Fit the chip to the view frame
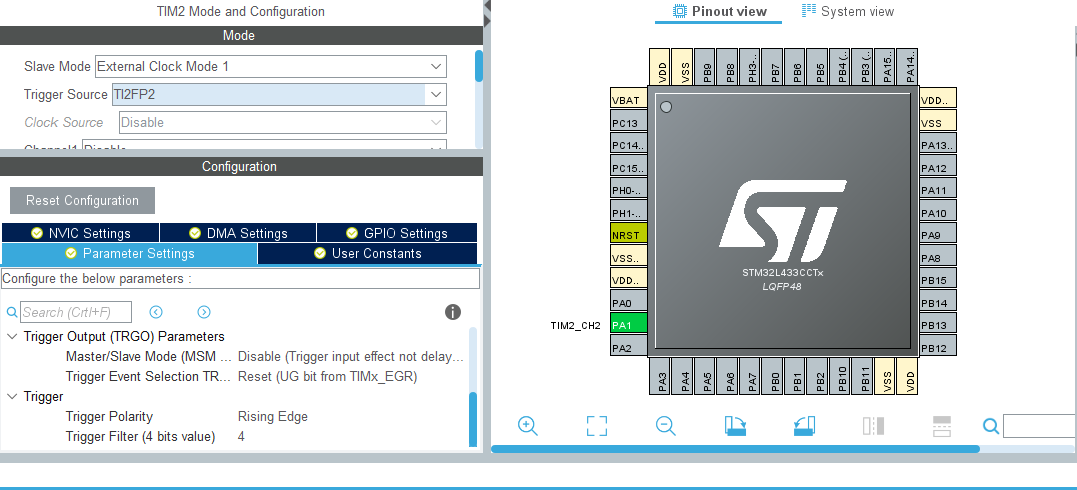This screenshot has width=1077, height=490. pyautogui.click(x=597, y=426)
